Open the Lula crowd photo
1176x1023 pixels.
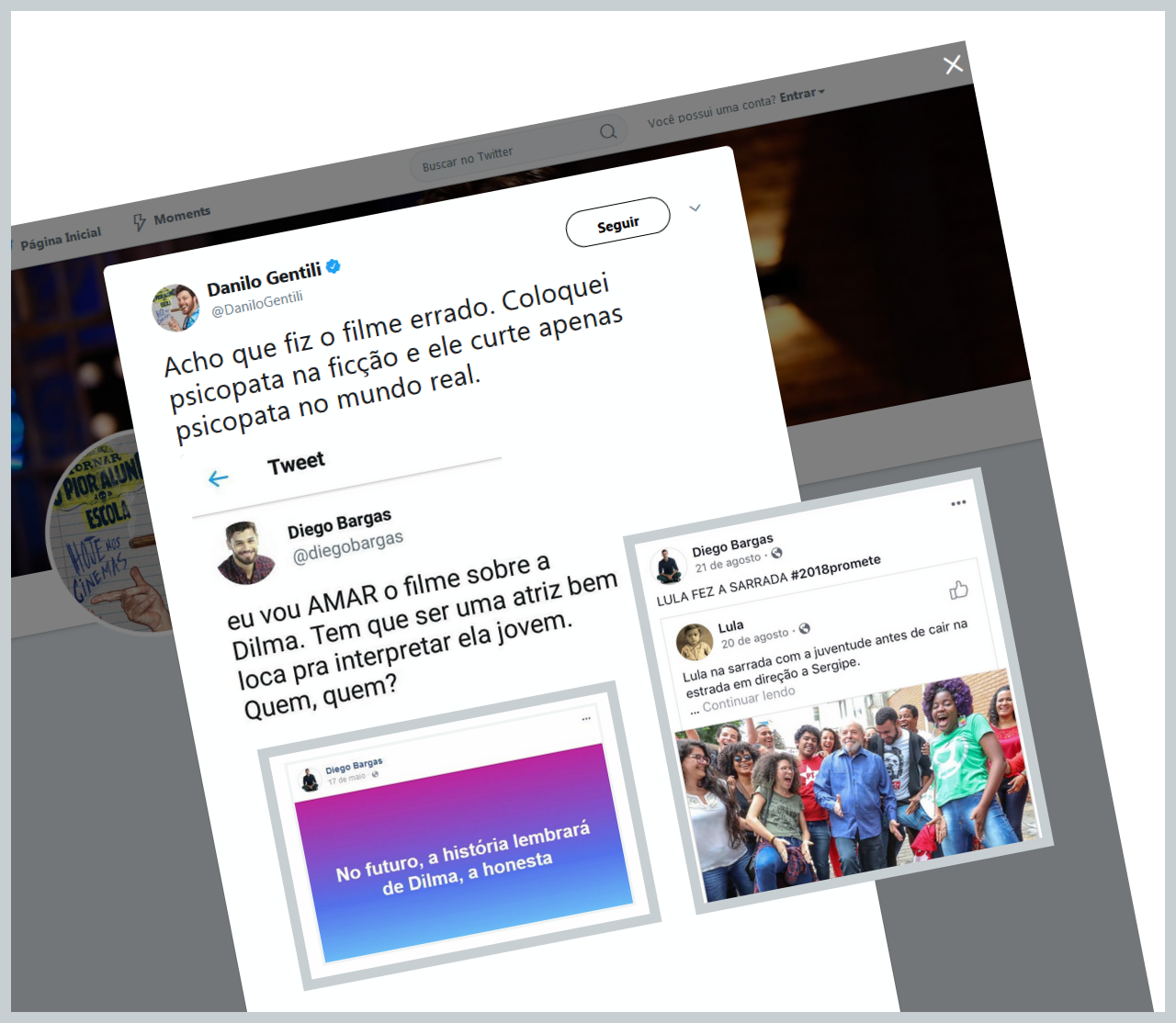[x=859, y=786]
